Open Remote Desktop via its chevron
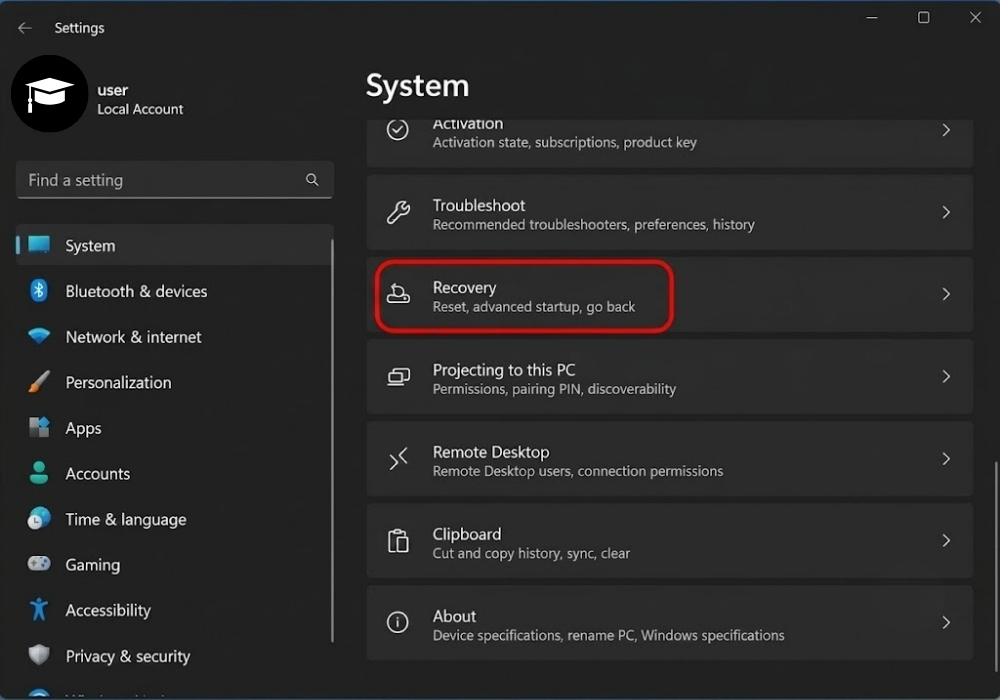This screenshot has width=1000, height=700. 946,458
